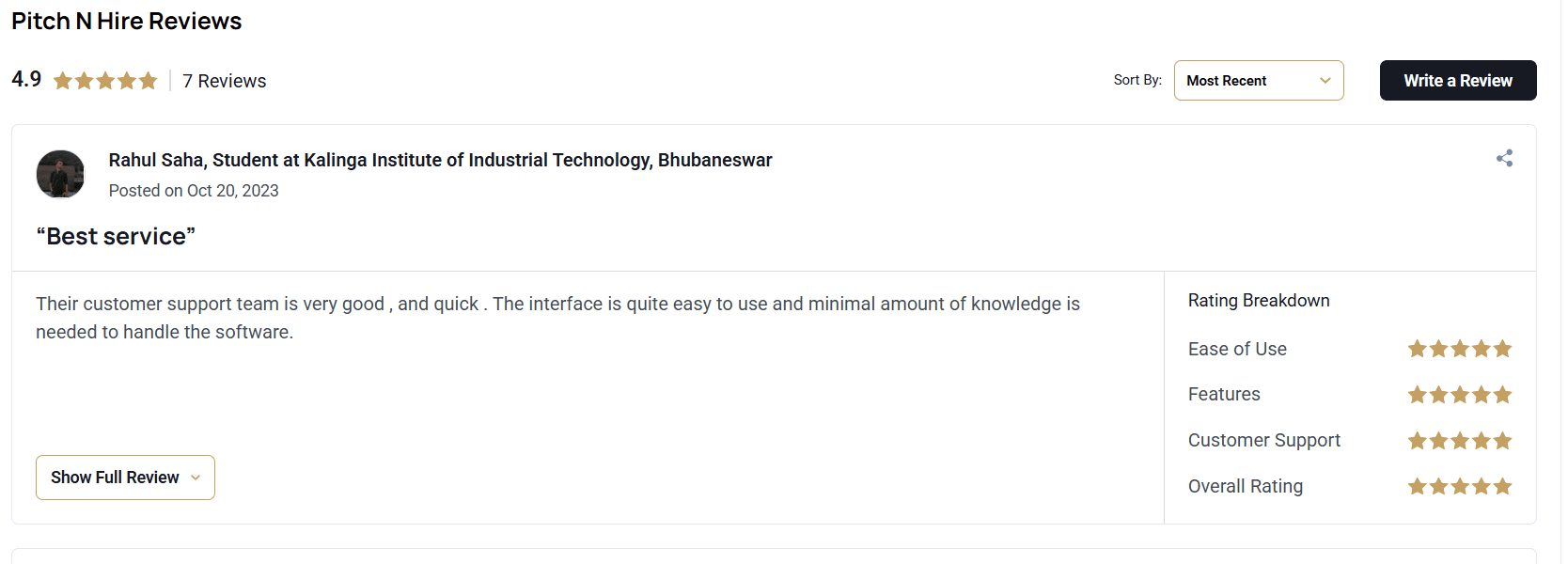Click the Rating Breakdown heading
This screenshot has width=1568, height=564.
pyautogui.click(x=1258, y=300)
